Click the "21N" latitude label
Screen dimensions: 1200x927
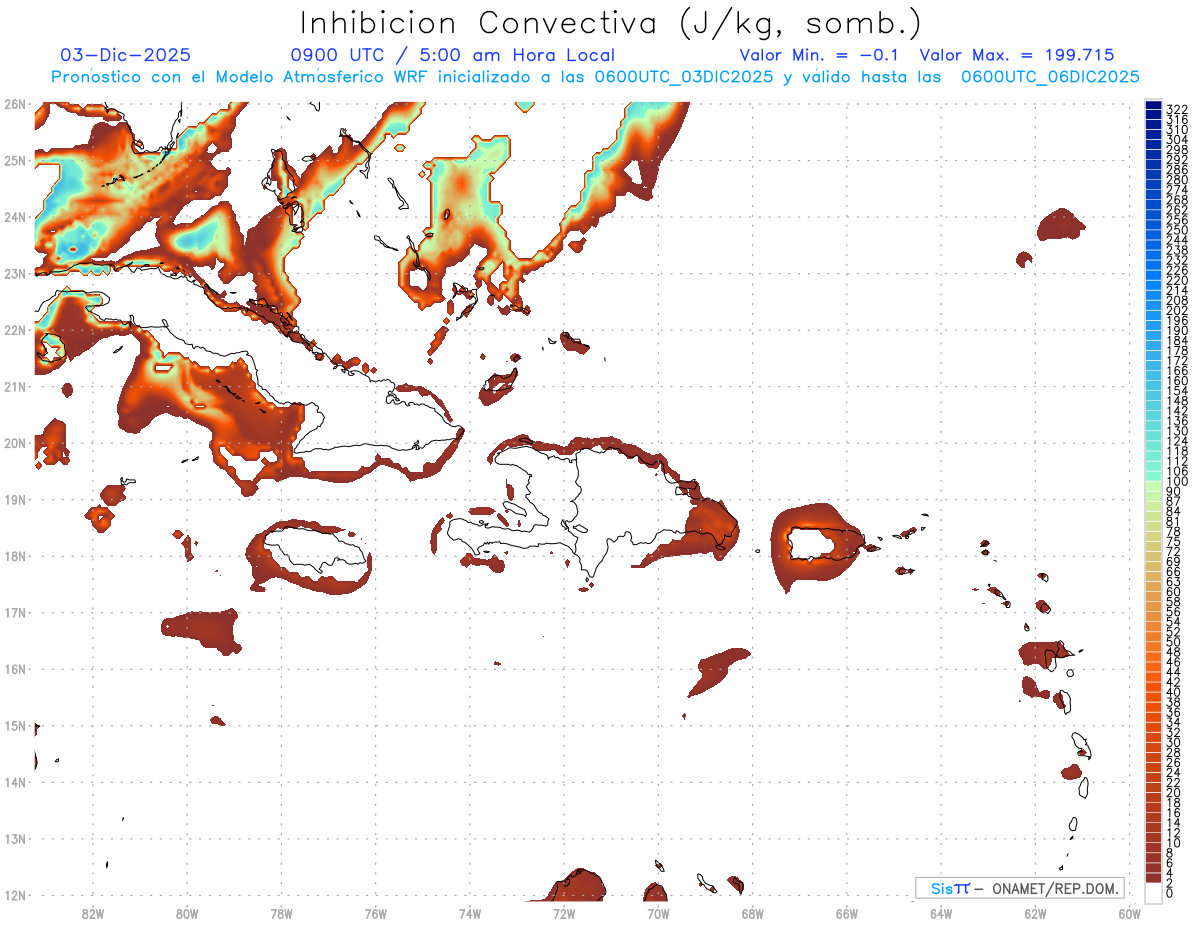point(14,386)
